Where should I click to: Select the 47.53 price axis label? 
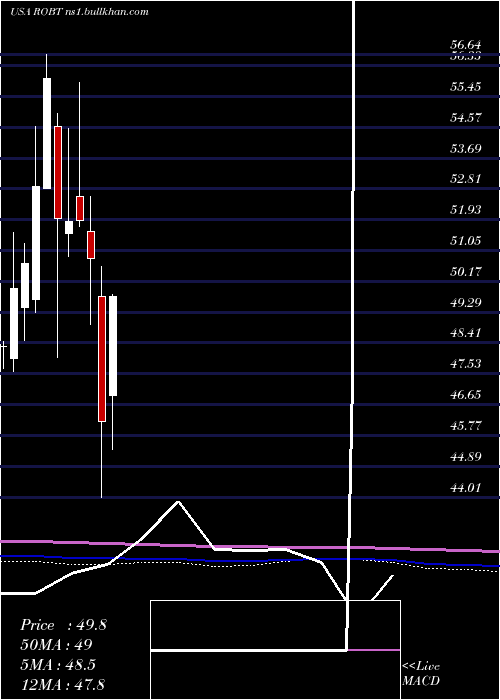coord(466,364)
